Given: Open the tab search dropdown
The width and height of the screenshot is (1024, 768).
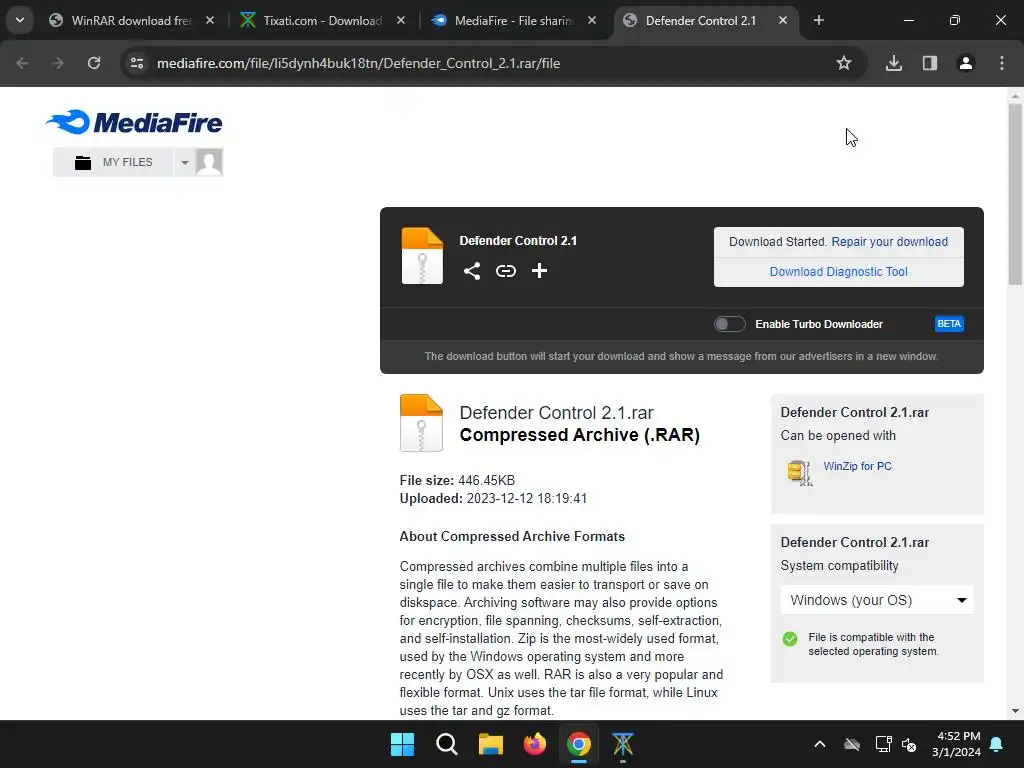Looking at the screenshot, I should tap(20, 20).
